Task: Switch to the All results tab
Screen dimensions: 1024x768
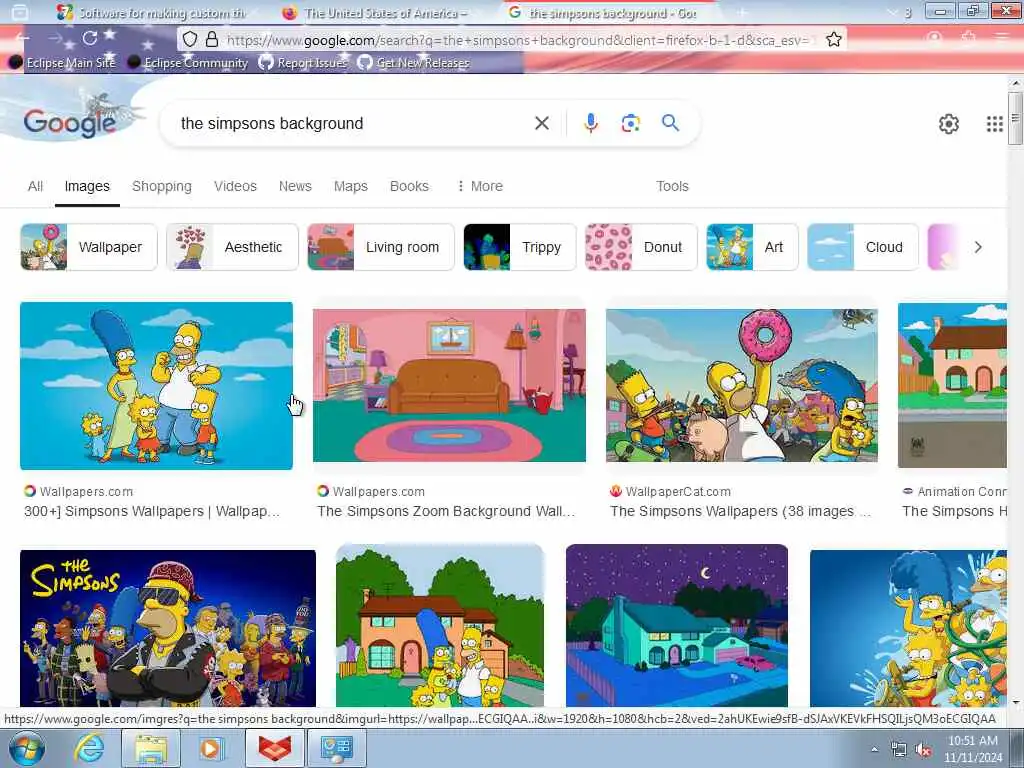Action: 35,186
